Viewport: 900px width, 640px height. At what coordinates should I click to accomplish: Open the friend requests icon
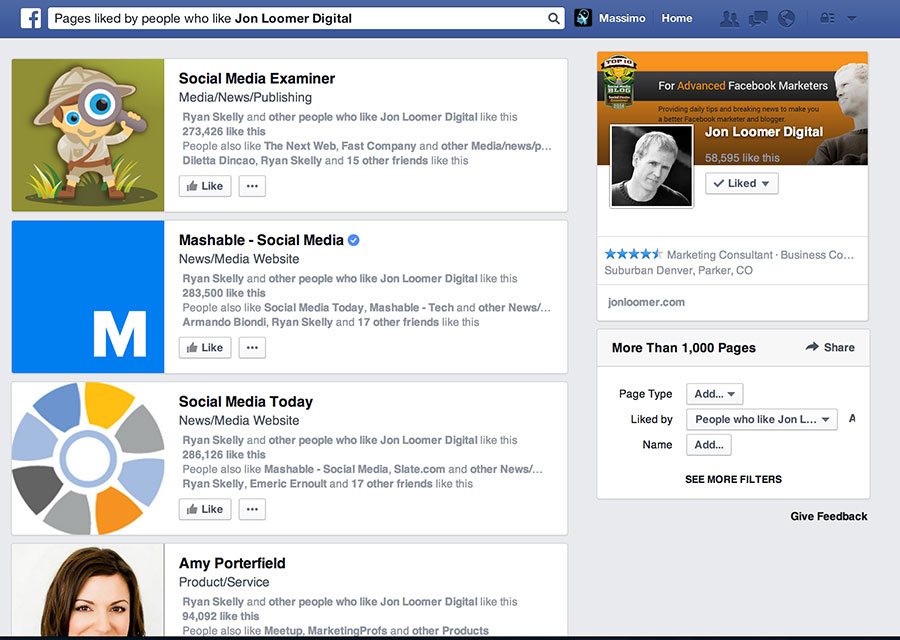point(730,18)
